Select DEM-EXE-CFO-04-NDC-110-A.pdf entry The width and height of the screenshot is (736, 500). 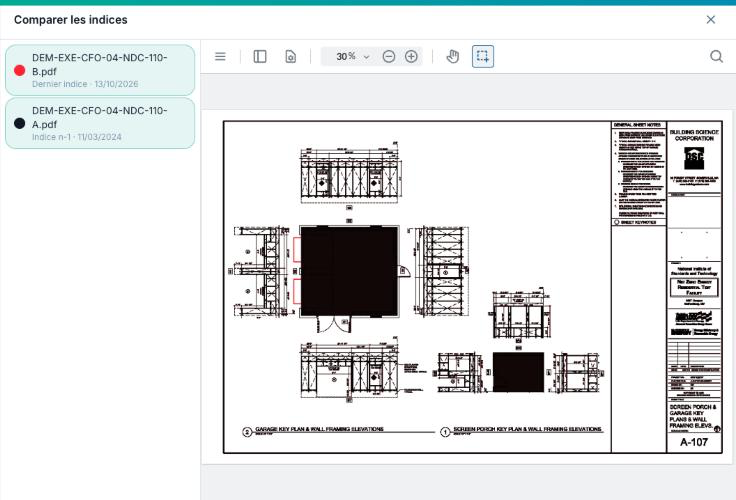pyautogui.click(x=100, y=123)
